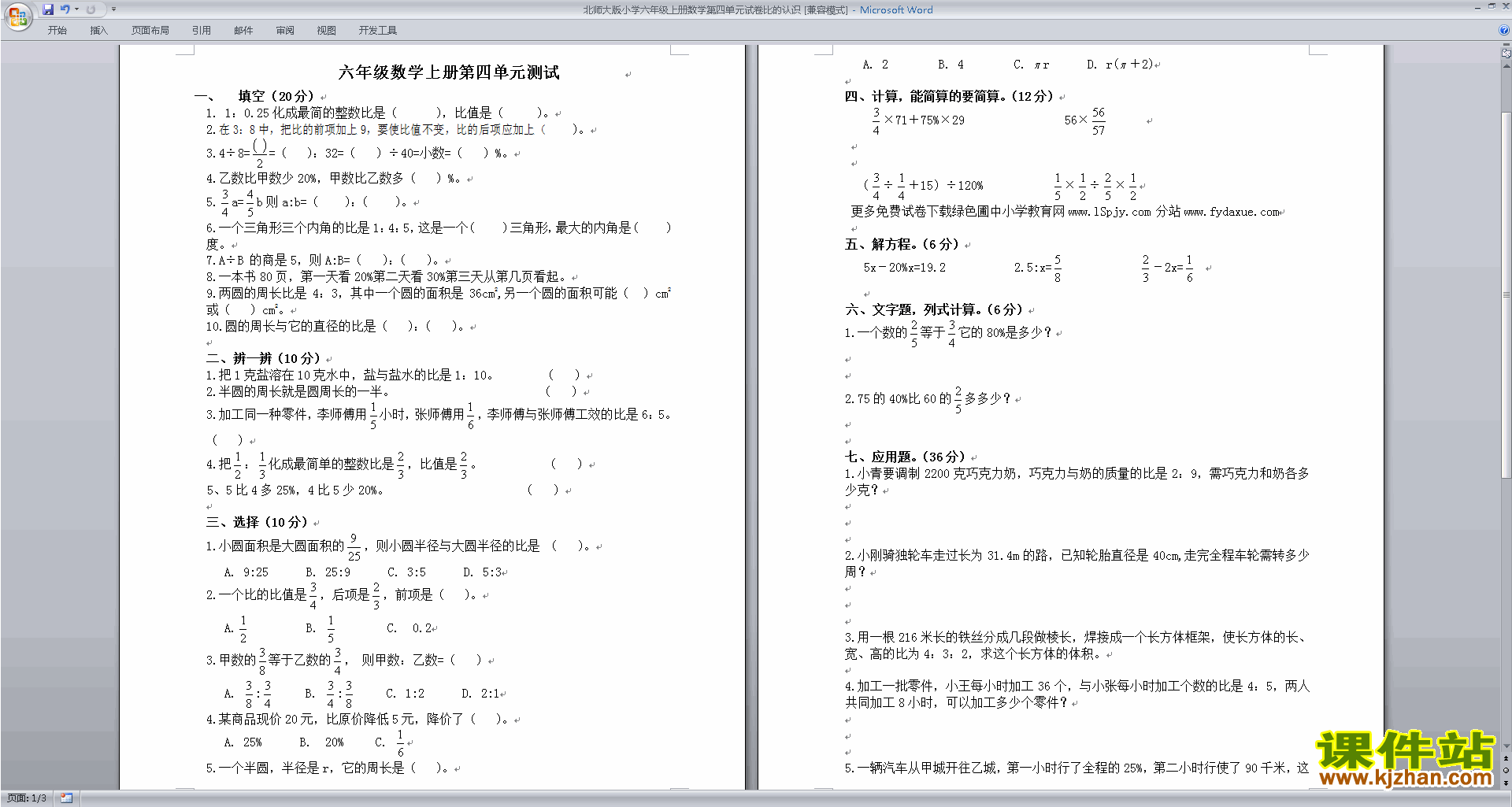Click the option text D. 5:3
This screenshot has height=807, width=1512.
tap(483, 572)
